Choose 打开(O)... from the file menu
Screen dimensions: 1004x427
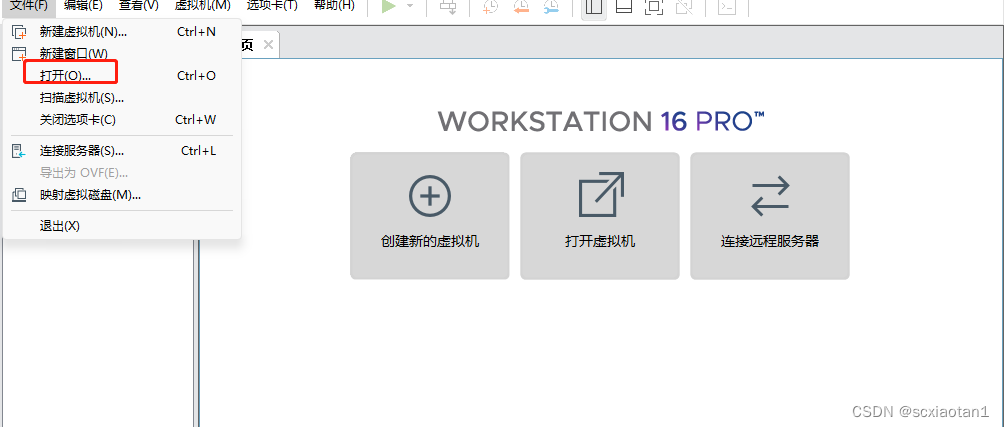pyautogui.click(x=122, y=76)
